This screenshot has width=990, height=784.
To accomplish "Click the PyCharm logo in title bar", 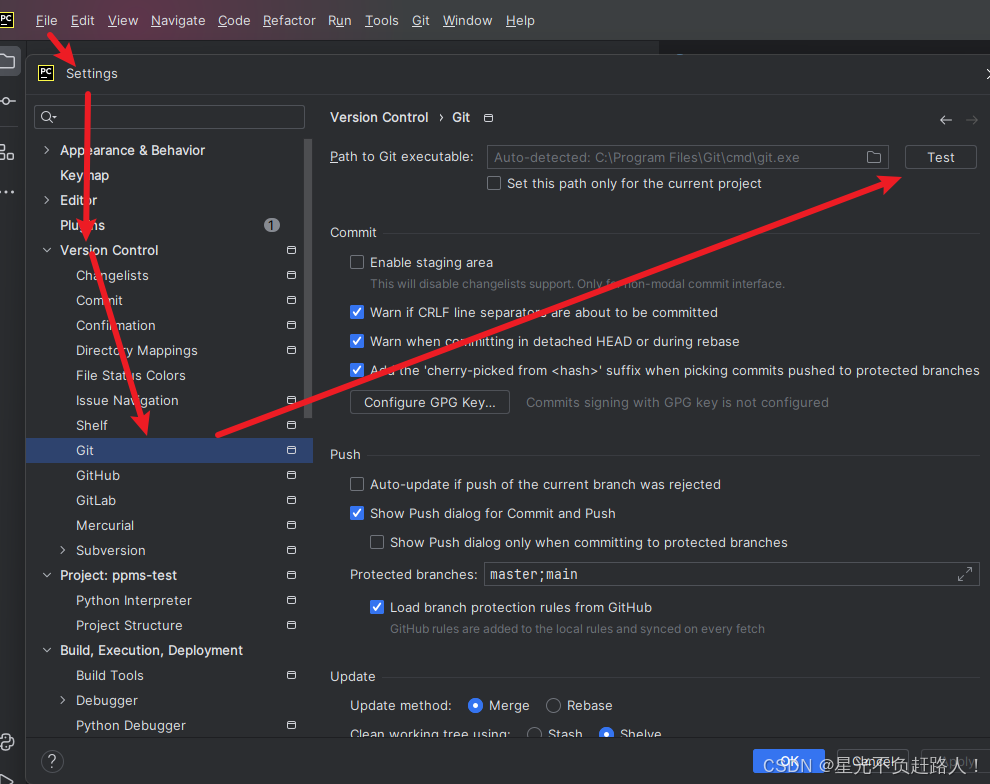I will (x=6, y=19).
